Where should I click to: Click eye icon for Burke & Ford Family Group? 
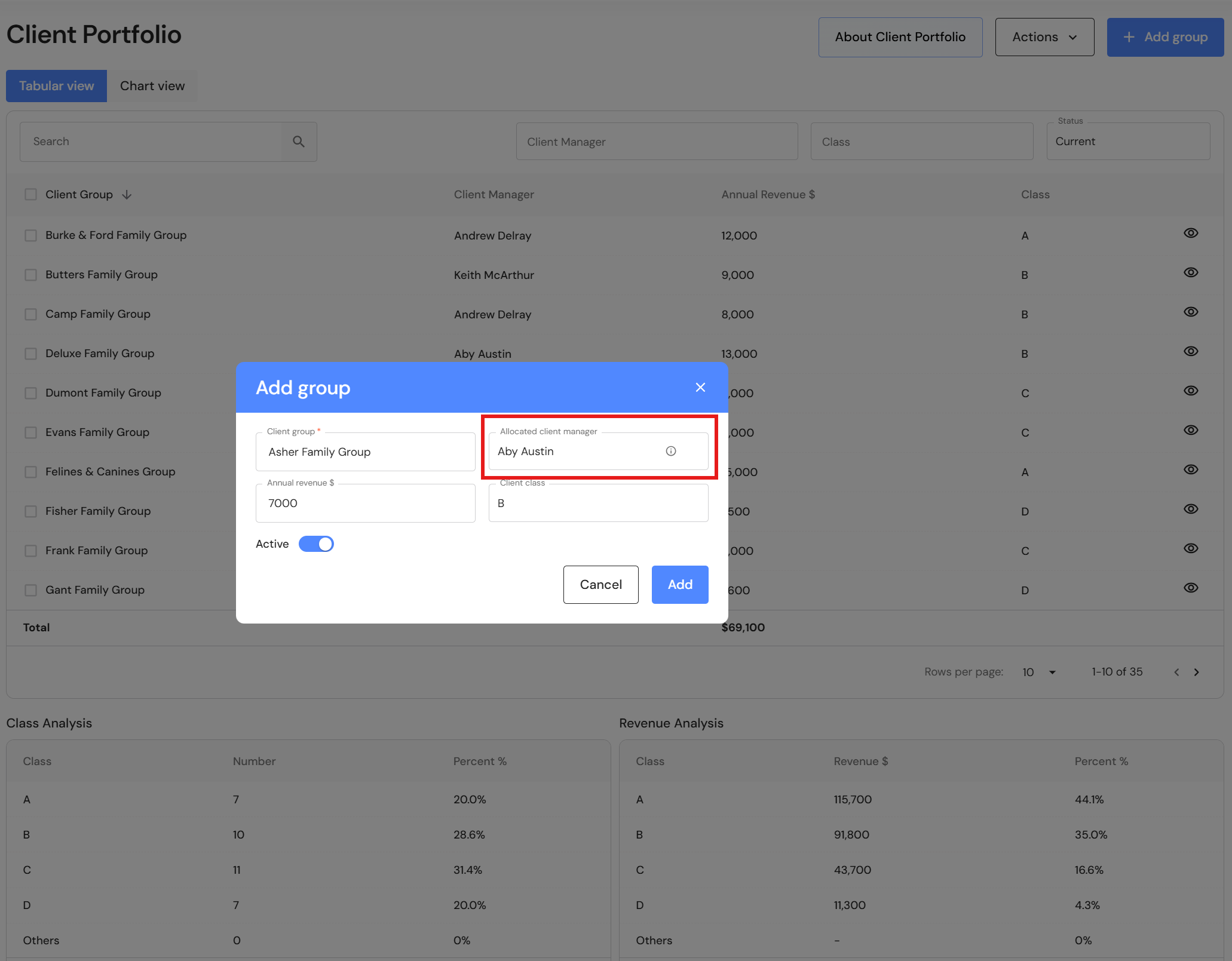tap(1190, 233)
